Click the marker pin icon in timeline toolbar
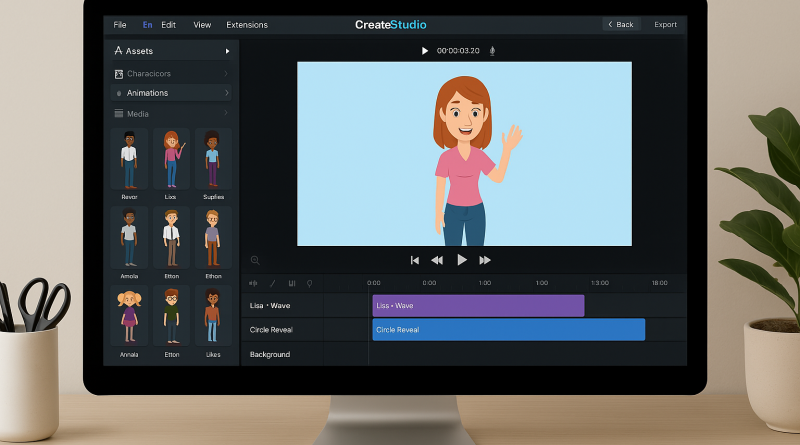800x445 pixels. click(309, 283)
